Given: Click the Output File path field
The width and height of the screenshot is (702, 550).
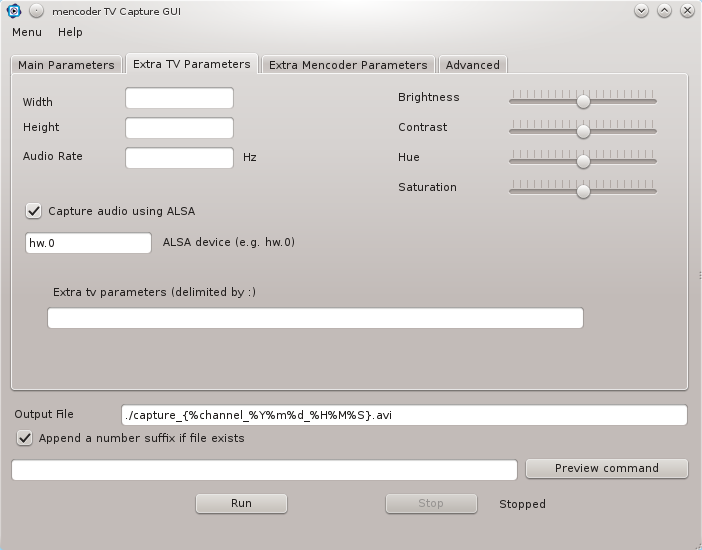Looking at the screenshot, I should tap(404, 415).
